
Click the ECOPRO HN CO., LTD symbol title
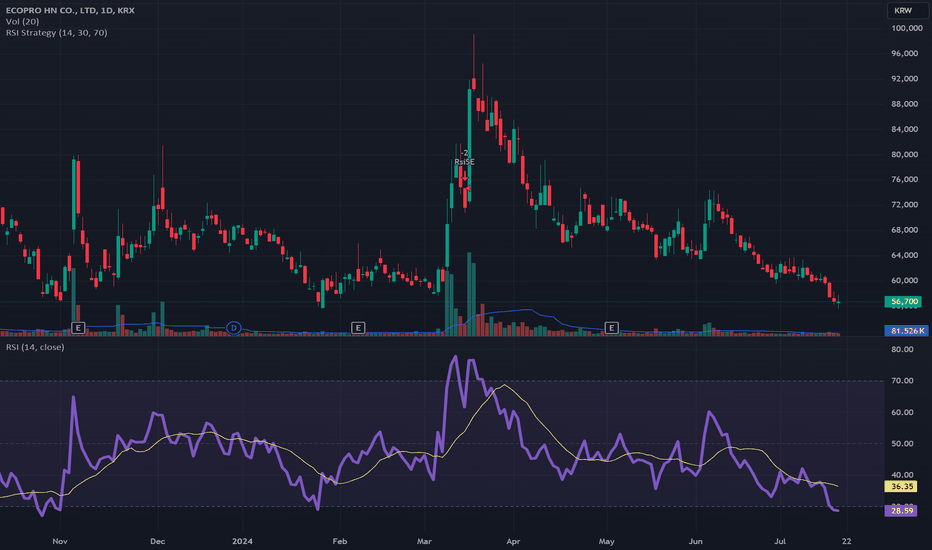tap(70, 10)
